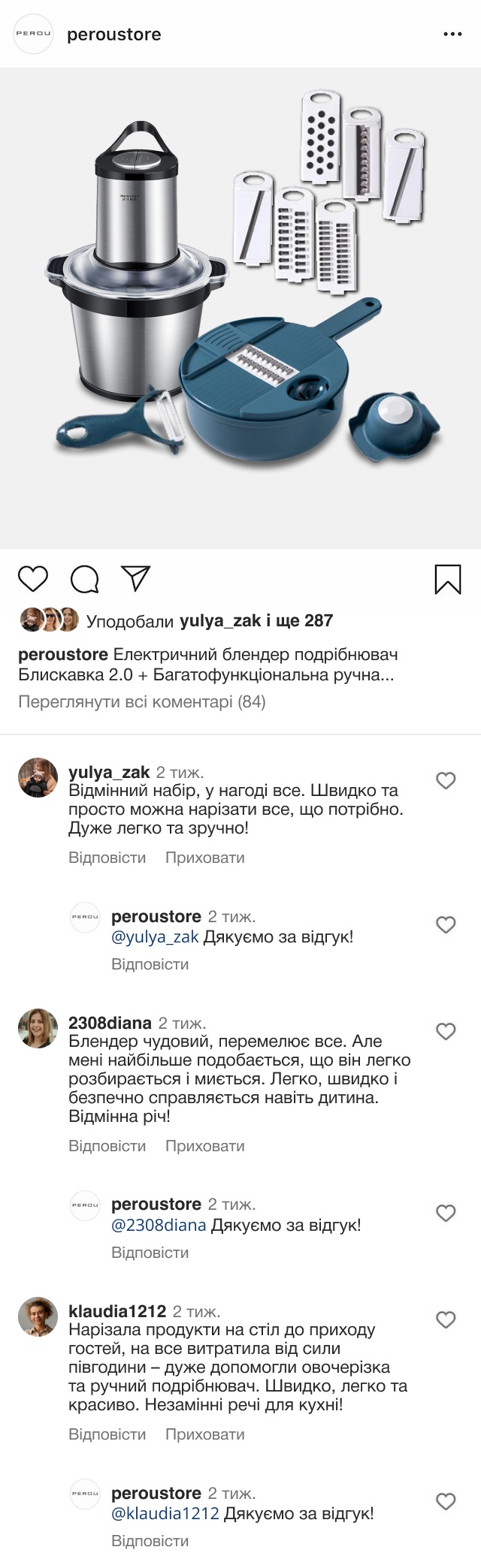
Task: Hide klaudia1212's comment via Приховати
Action: pyautogui.click(x=205, y=1434)
